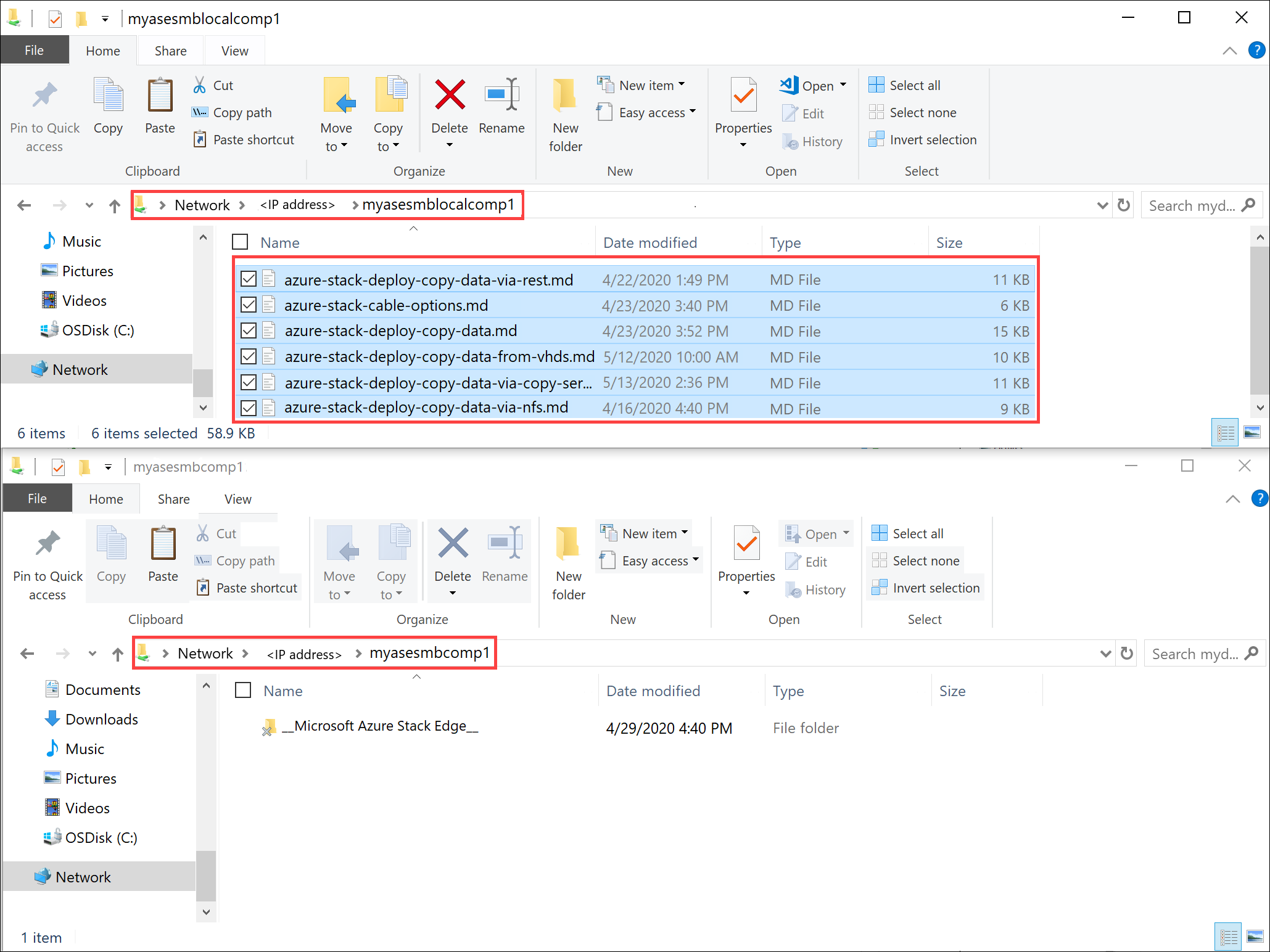This screenshot has height=952, width=1270.
Task: Select the Copy path icon
Action: [x=200, y=113]
